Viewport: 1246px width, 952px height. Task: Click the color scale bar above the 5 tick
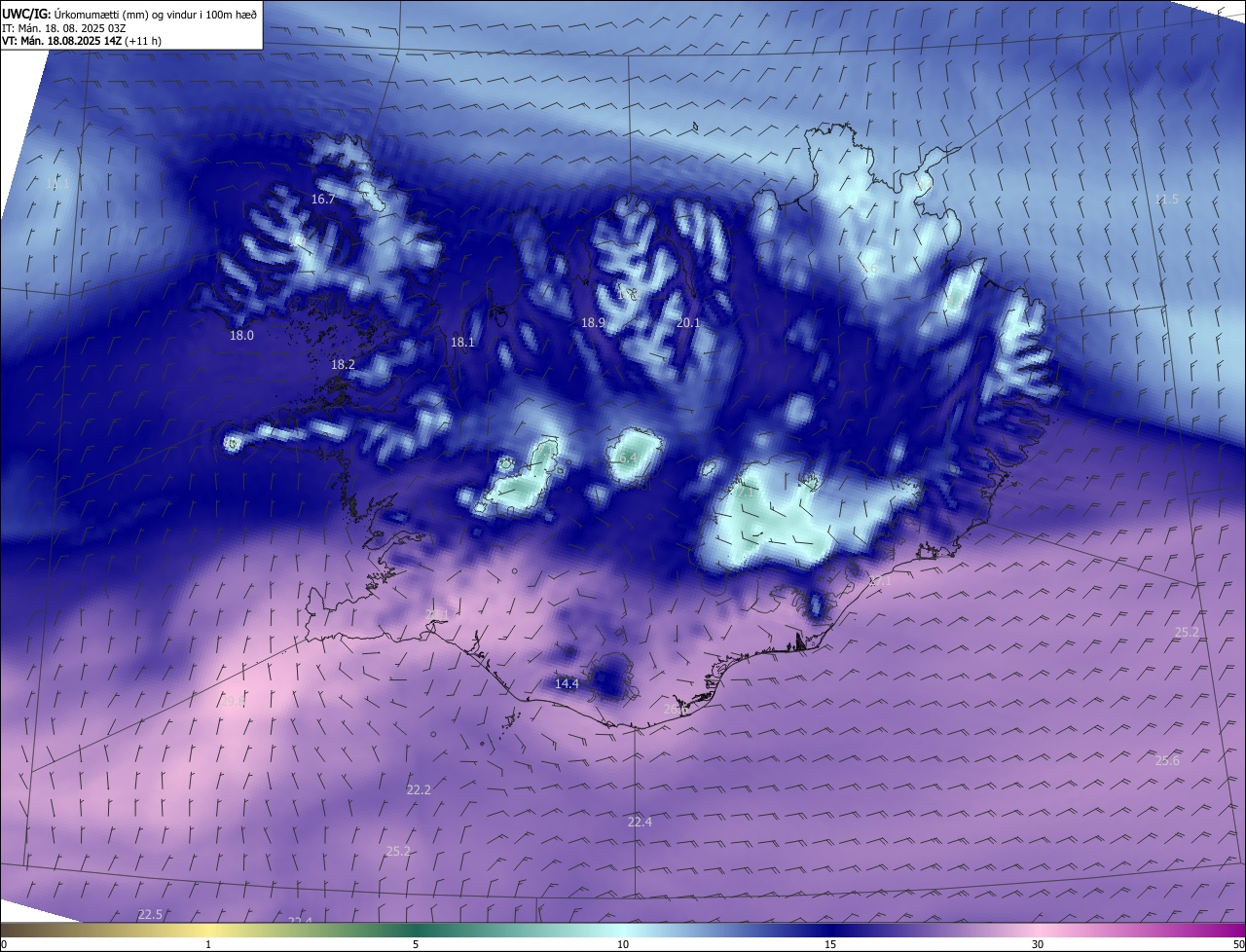(416, 931)
